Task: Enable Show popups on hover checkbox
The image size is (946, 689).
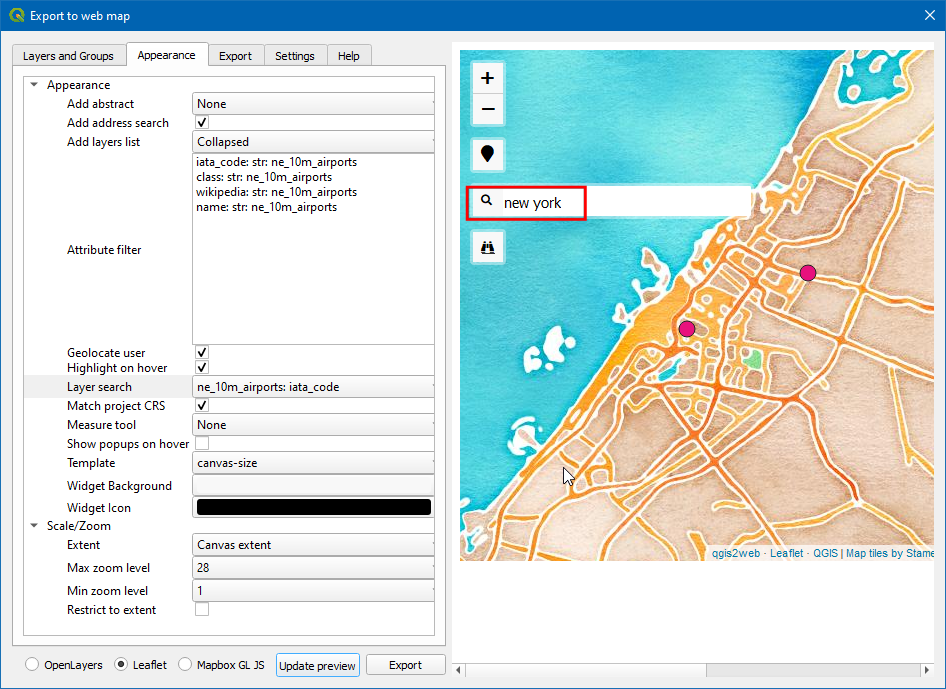Action: point(202,444)
